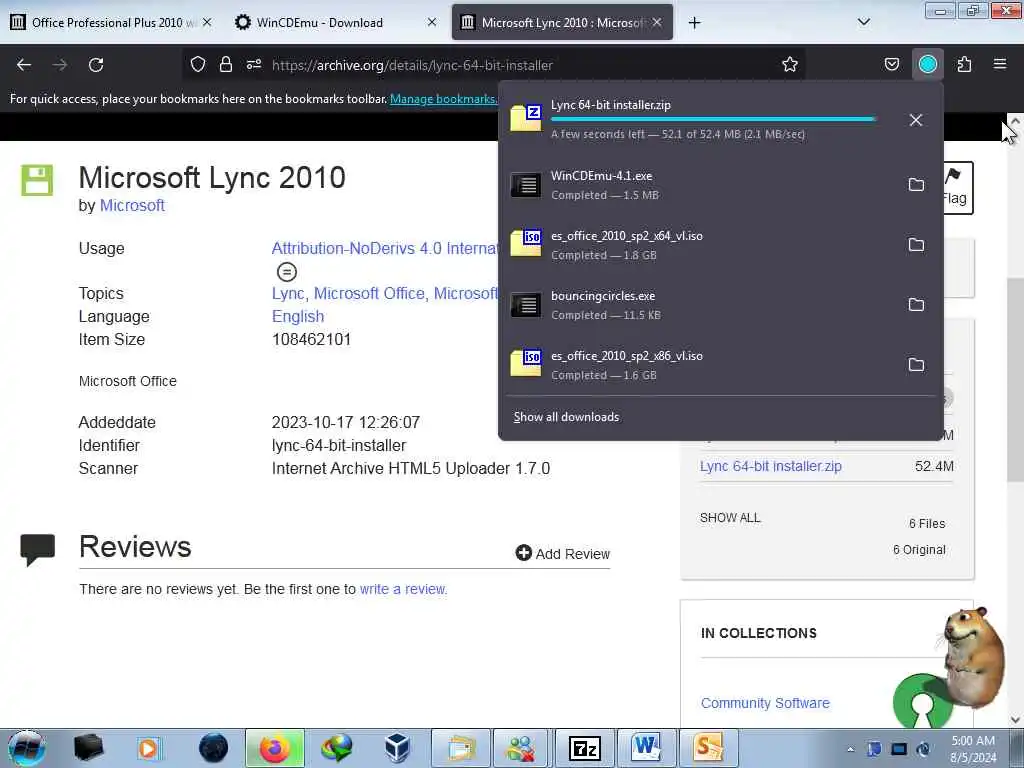Open the Microsoft Office topic link
Image resolution: width=1024 pixels, height=768 pixels.
point(370,294)
